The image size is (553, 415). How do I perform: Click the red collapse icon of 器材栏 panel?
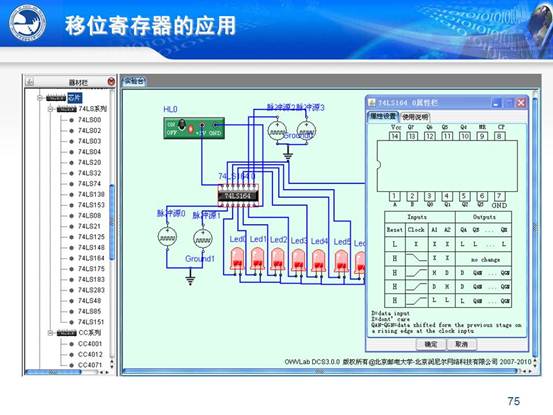coord(111,82)
